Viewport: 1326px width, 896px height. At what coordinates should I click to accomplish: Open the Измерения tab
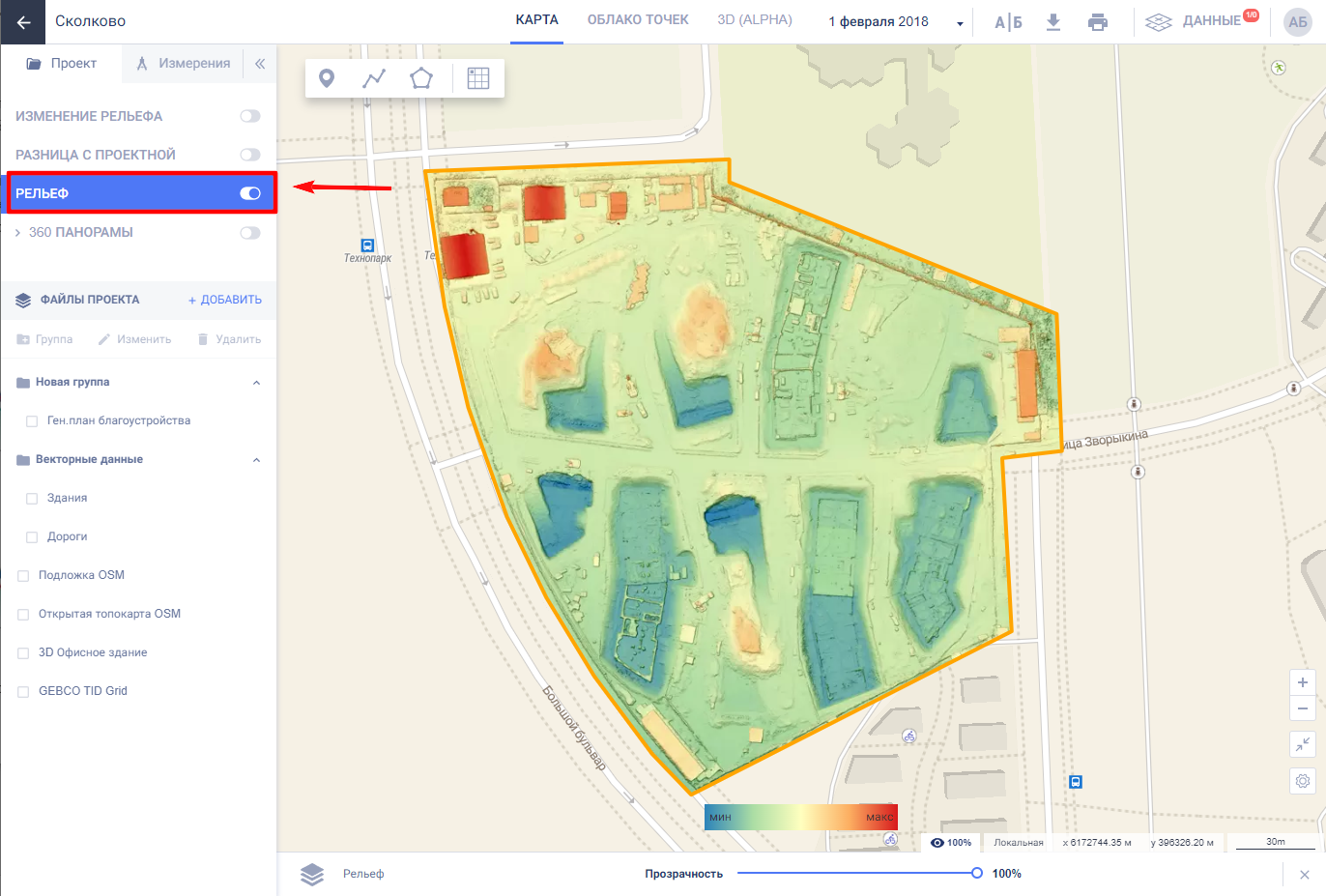point(183,64)
